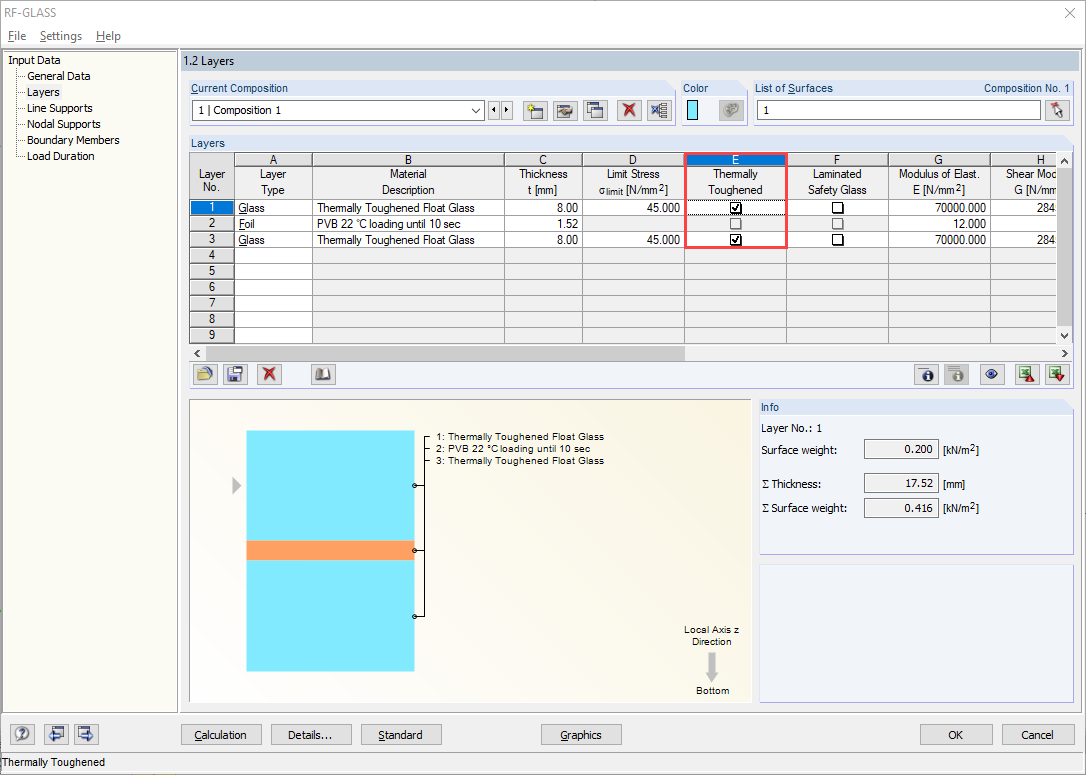Select layer 1 Glass type cell
The image size is (1086, 775).
274,208
